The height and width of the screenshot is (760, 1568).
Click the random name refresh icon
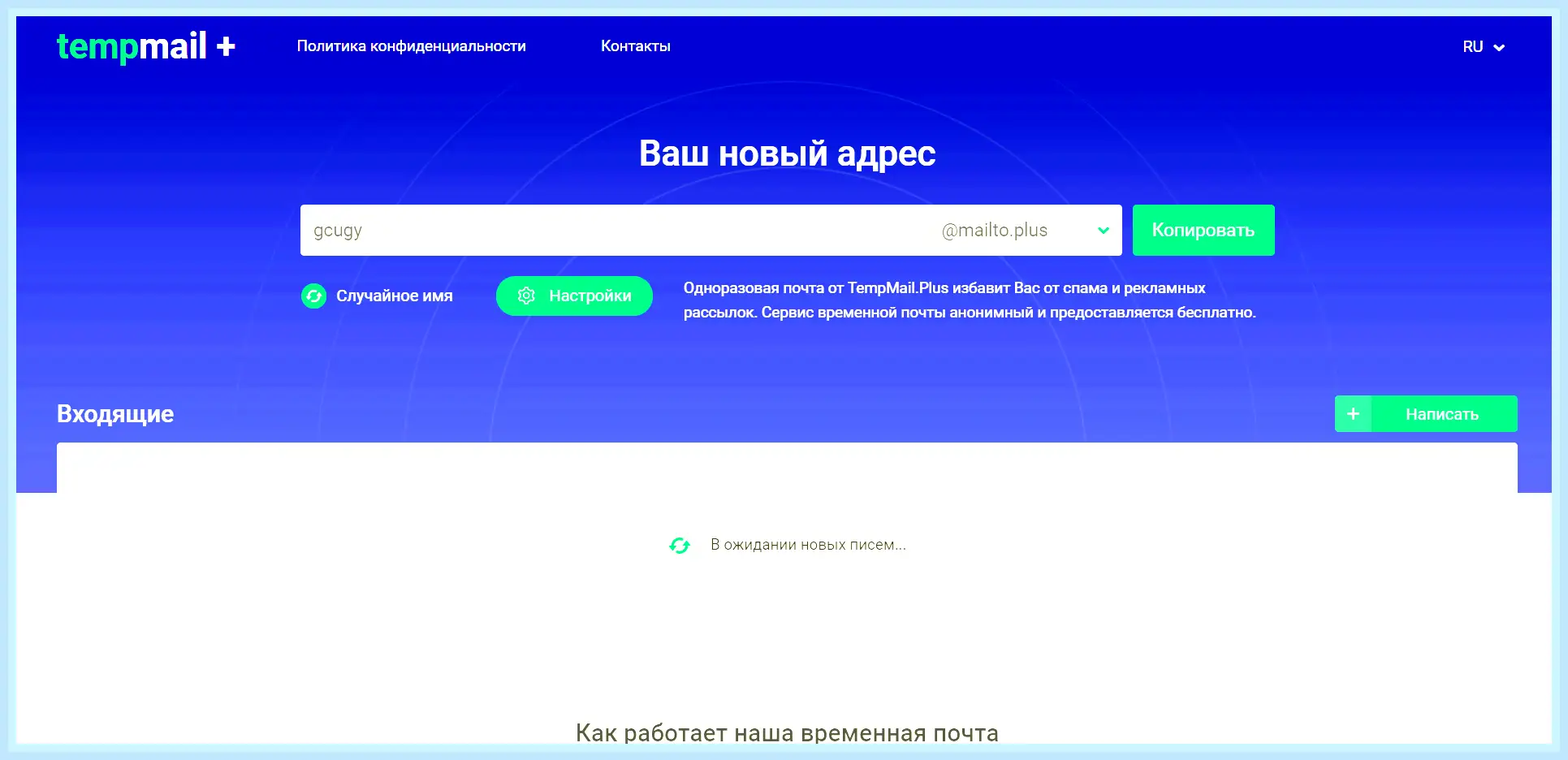[313, 296]
